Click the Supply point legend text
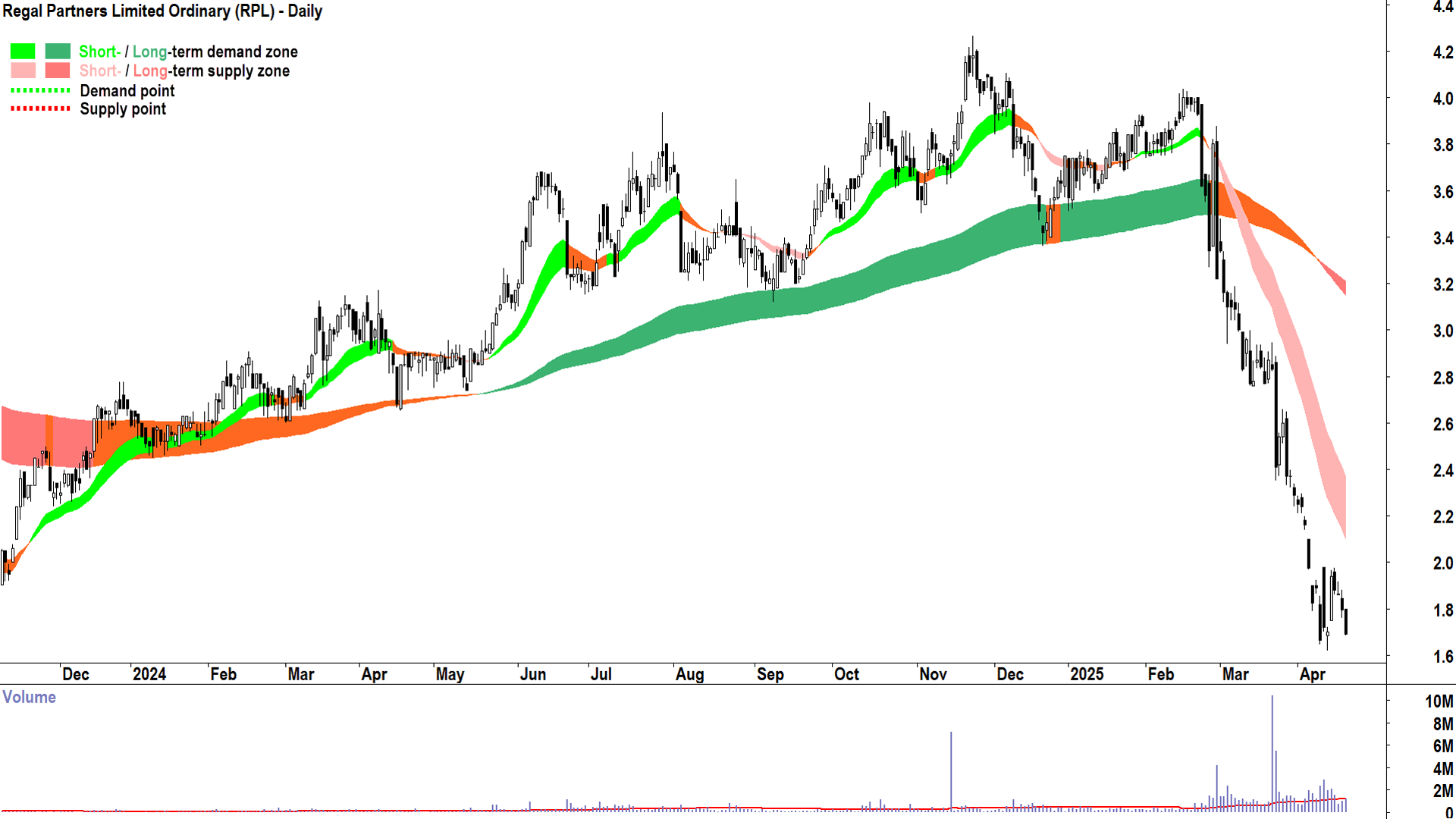The width and height of the screenshot is (1456, 819). [123, 109]
